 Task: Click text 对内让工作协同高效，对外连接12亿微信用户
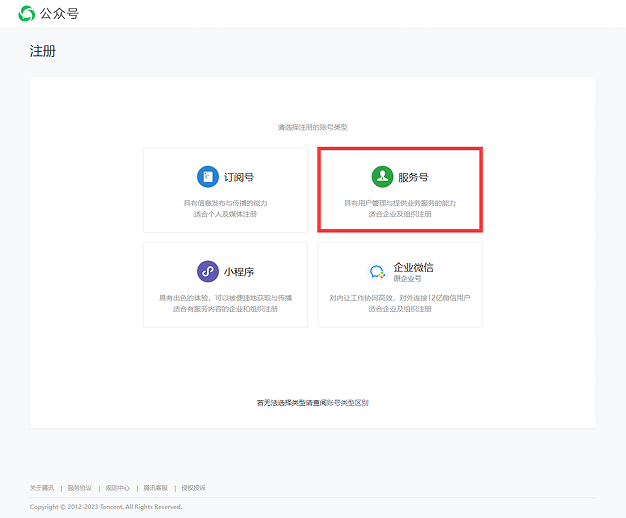[x=400, y=298]
